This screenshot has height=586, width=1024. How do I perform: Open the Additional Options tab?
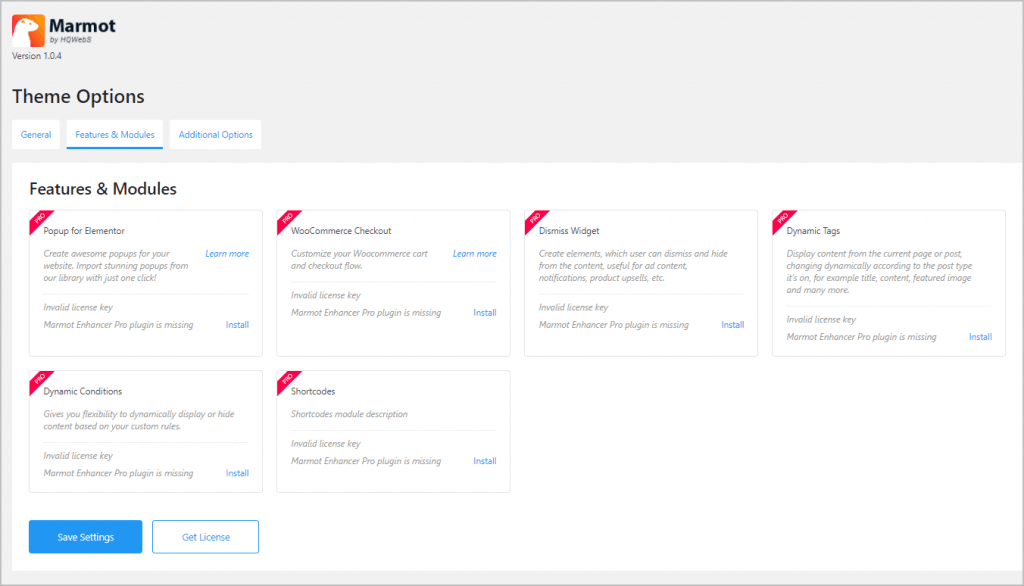point(215,135)
